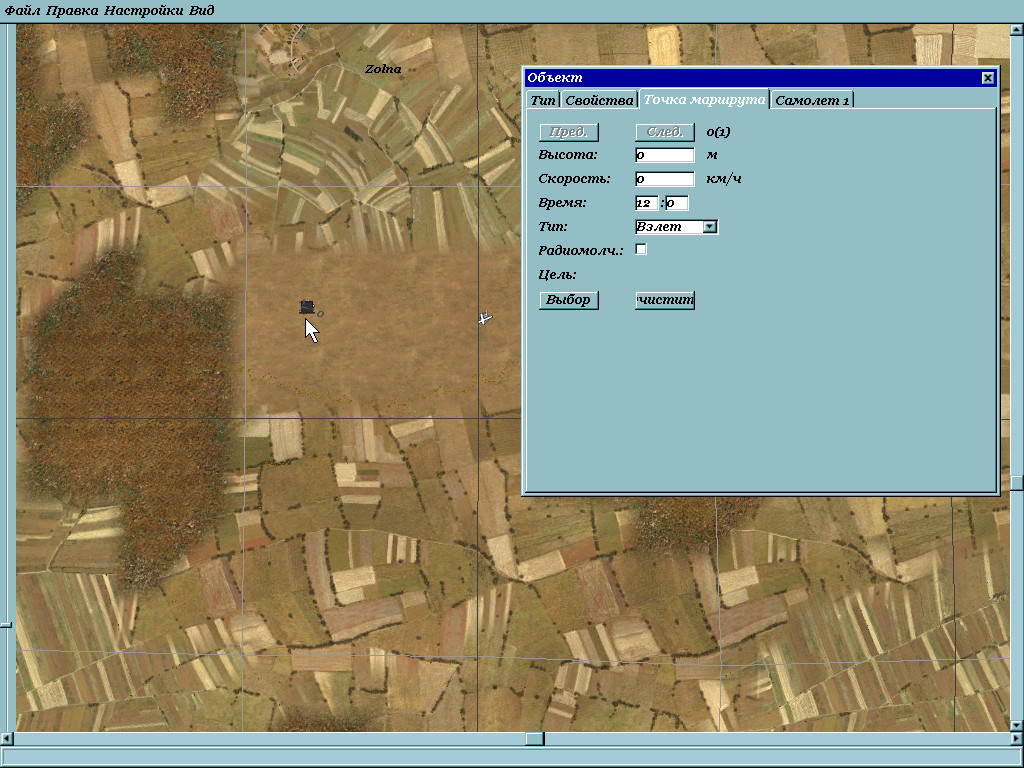Open the Настройки menu
The height and width of the screenshot is (768, 1024).
144,10
